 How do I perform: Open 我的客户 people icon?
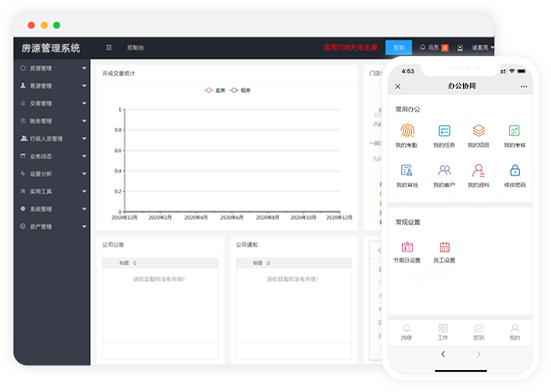(x=444, y=170)
